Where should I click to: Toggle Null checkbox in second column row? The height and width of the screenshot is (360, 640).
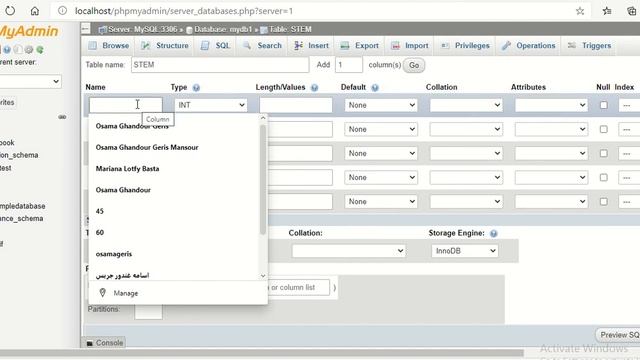[603, 129]
